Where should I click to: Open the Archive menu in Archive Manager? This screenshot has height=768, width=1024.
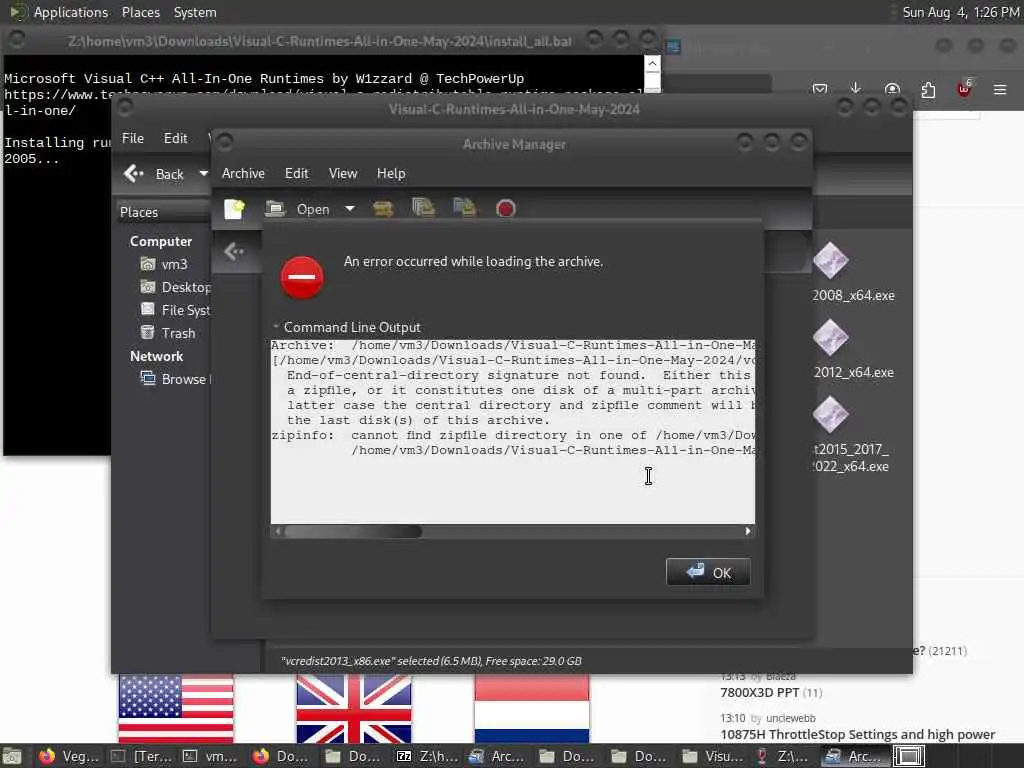point(243,173)
